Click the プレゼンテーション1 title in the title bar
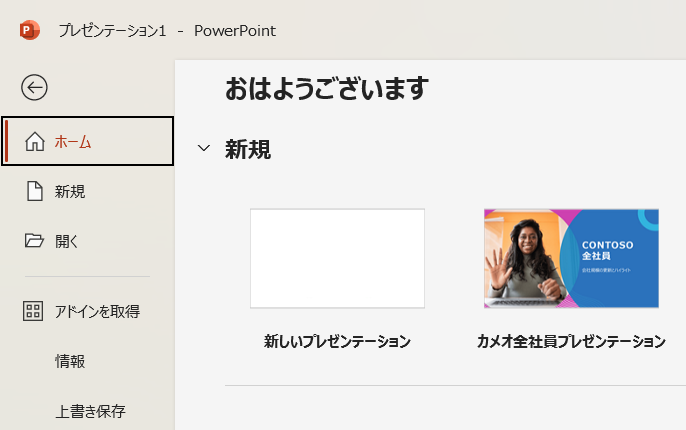 [112, 31]
